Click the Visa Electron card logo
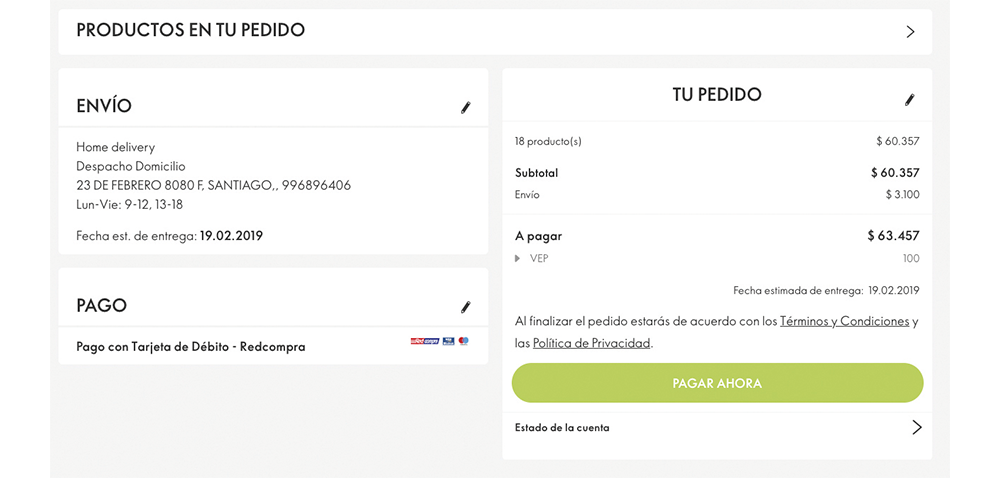This screenshot has height=478, width=1000. click(448, 341)
